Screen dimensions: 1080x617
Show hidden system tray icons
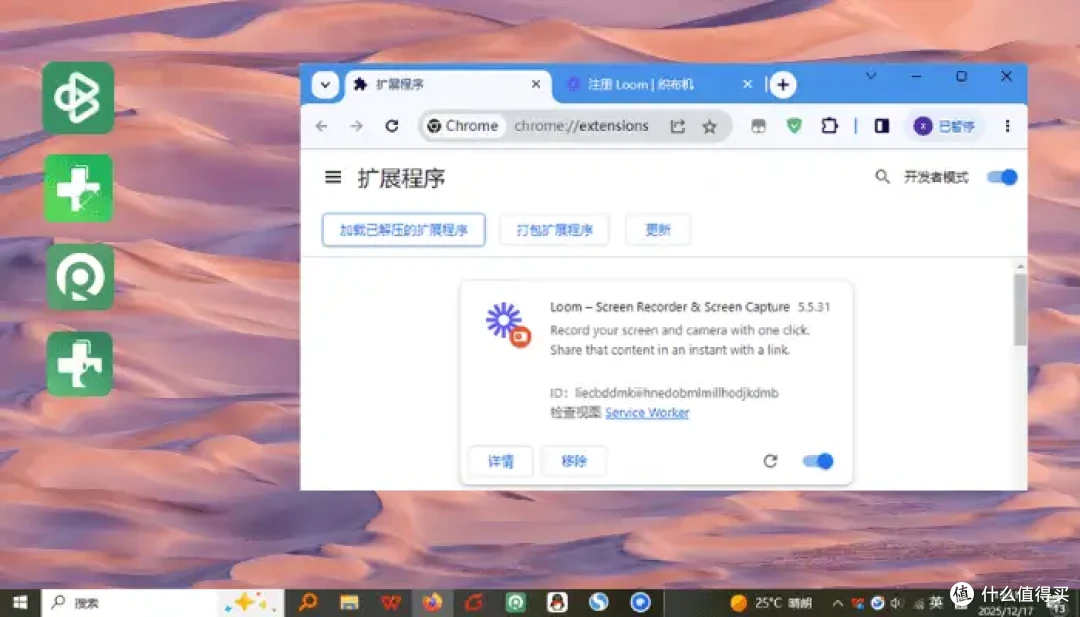[838, 604]
